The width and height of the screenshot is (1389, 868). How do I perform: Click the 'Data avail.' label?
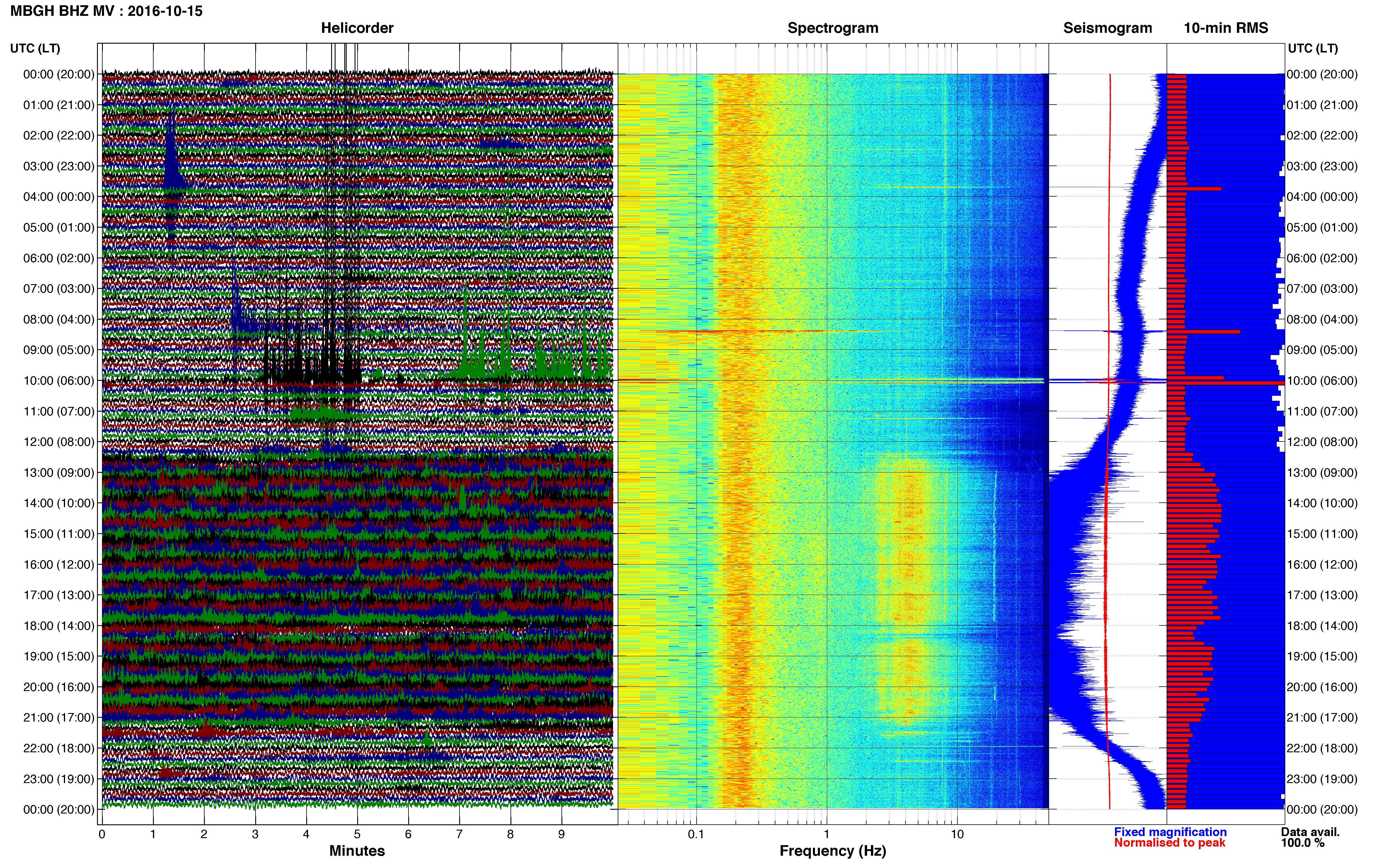(1310, 832)
